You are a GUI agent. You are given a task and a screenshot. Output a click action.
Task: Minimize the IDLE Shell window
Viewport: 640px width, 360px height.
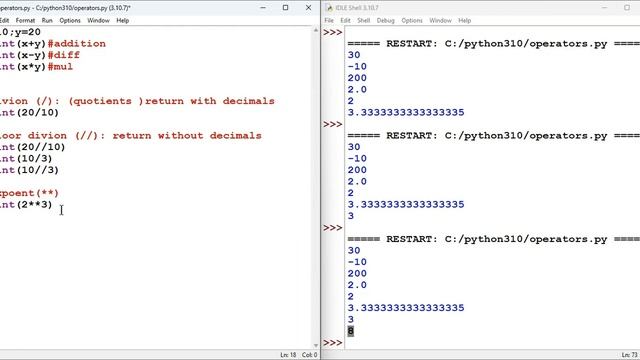point(604,8)
